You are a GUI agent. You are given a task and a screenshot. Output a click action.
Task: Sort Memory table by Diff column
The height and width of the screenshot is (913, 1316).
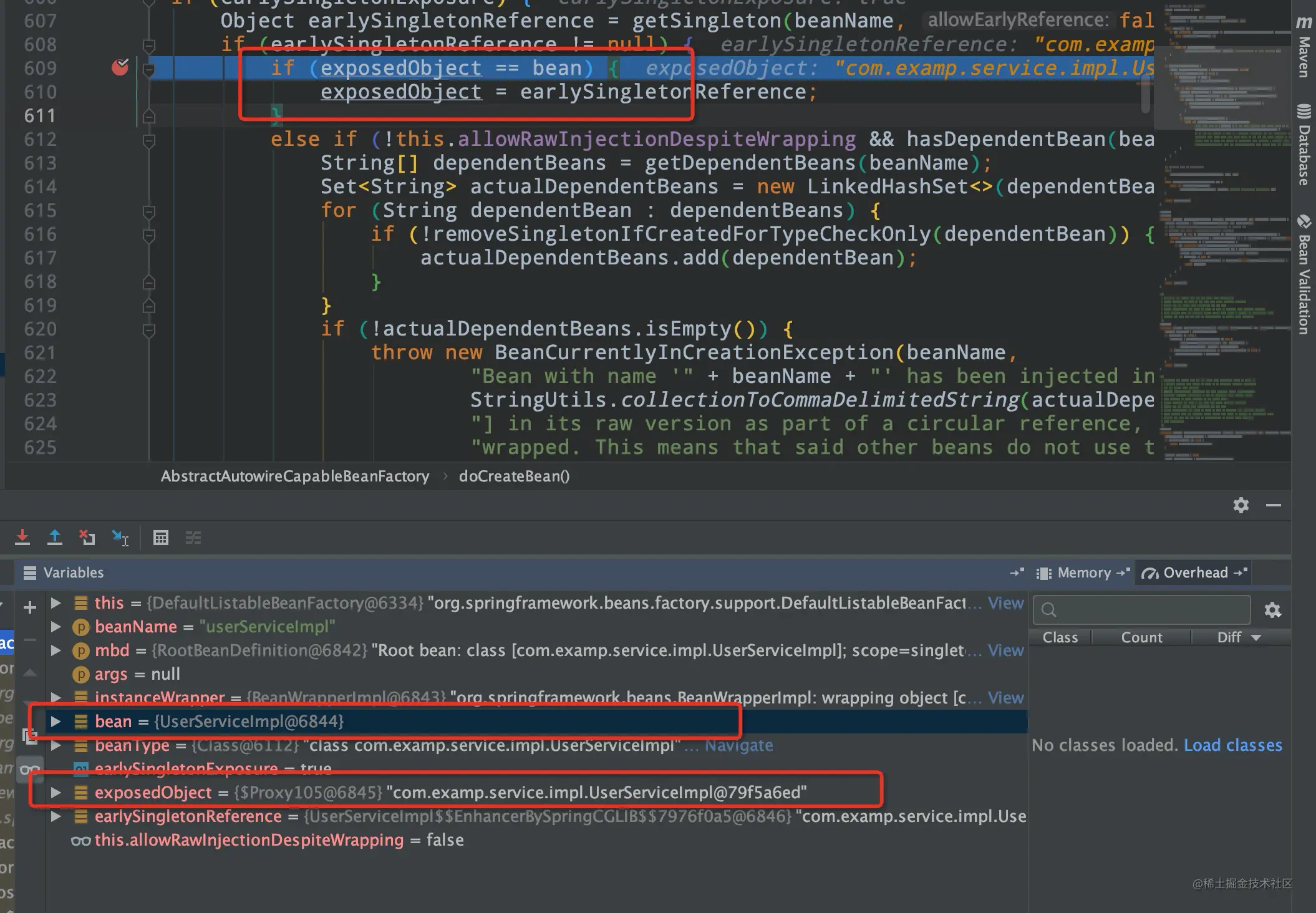[x=1239, y=637]
